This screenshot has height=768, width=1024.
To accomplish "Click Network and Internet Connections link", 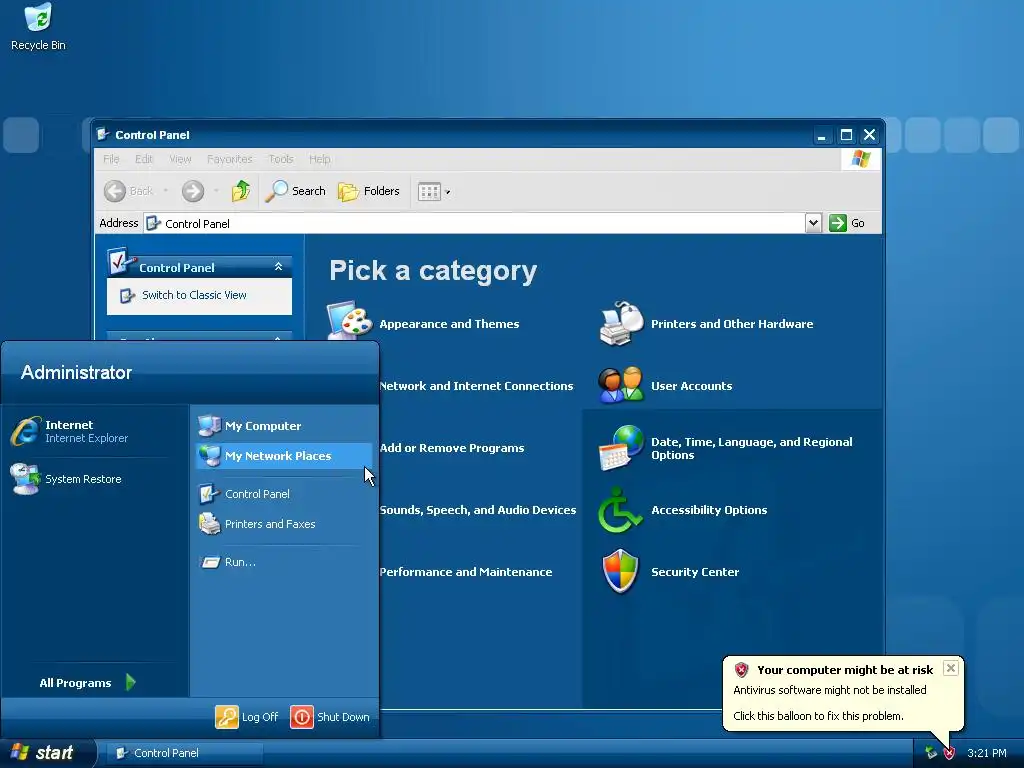I will [476, 386].
